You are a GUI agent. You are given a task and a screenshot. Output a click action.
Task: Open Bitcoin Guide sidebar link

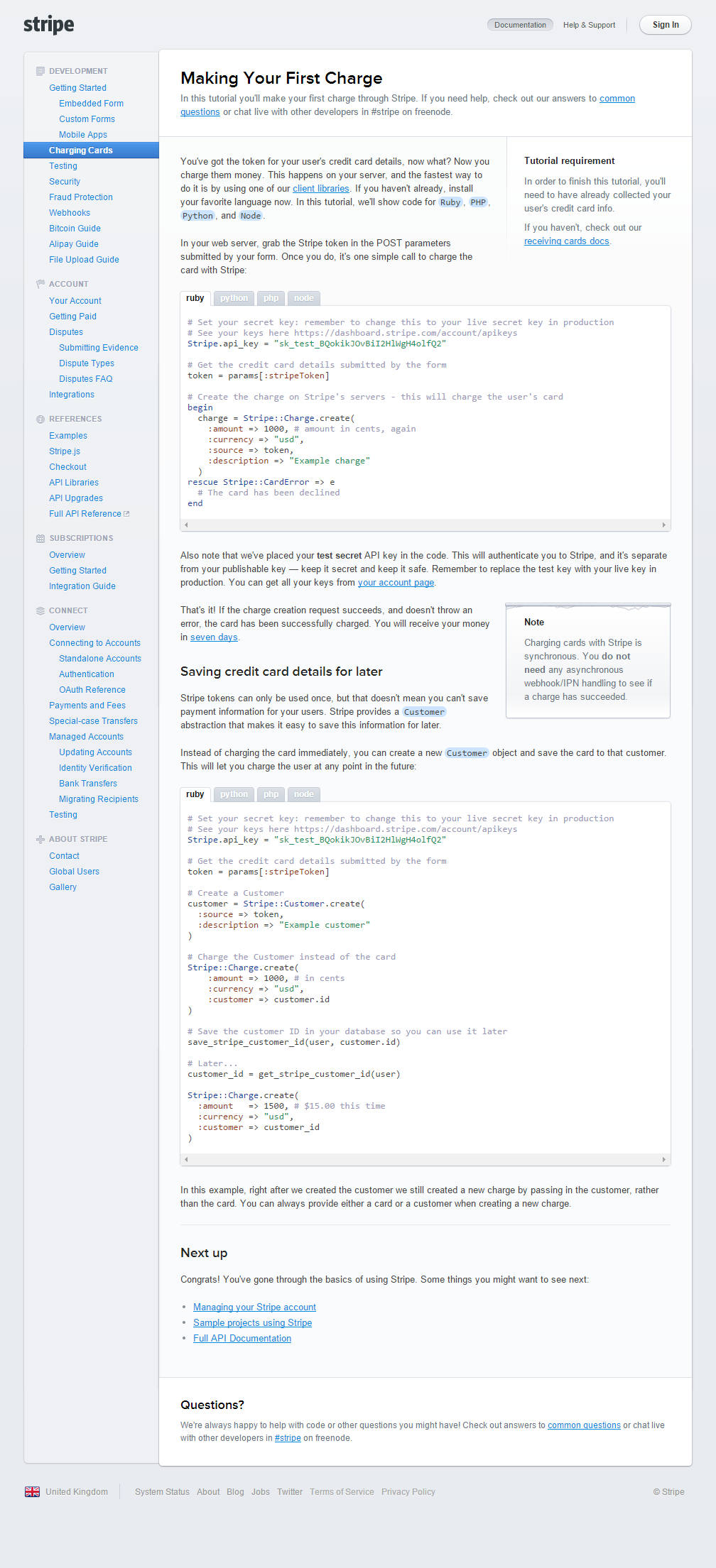click(x=75, y=229)
